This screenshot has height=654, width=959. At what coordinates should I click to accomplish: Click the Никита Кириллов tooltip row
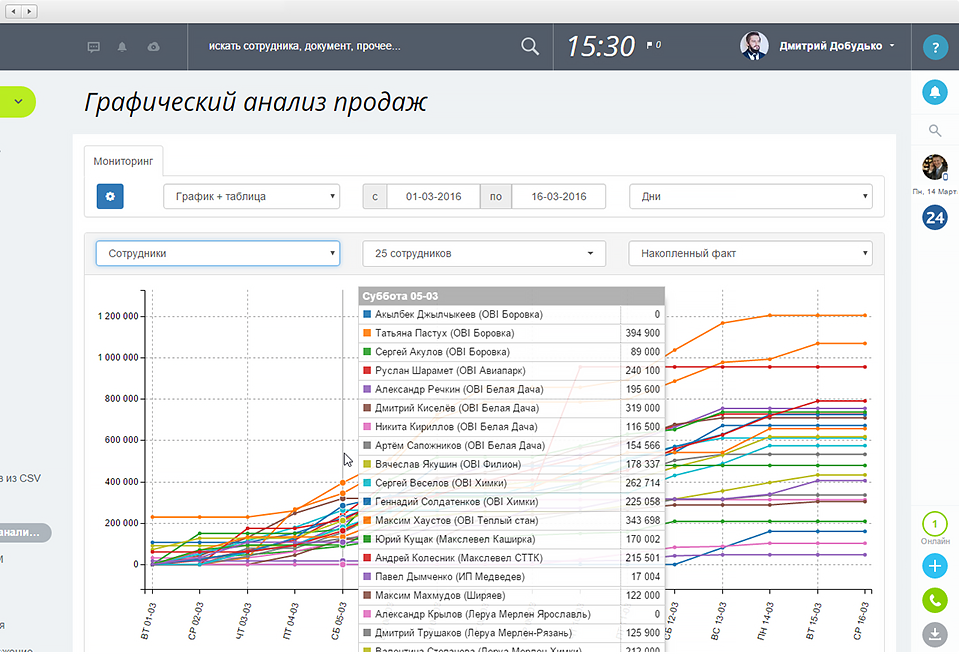coord(511,427)
